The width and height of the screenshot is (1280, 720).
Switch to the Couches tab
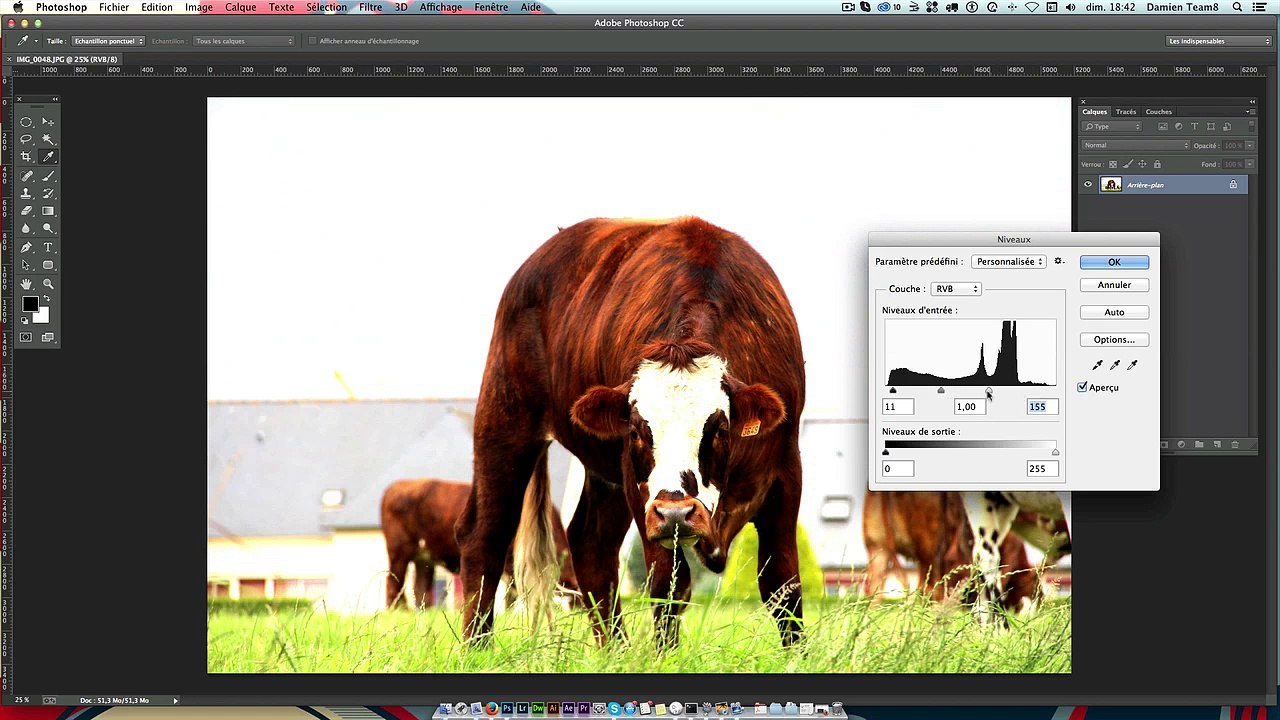tap(1159, 112)
